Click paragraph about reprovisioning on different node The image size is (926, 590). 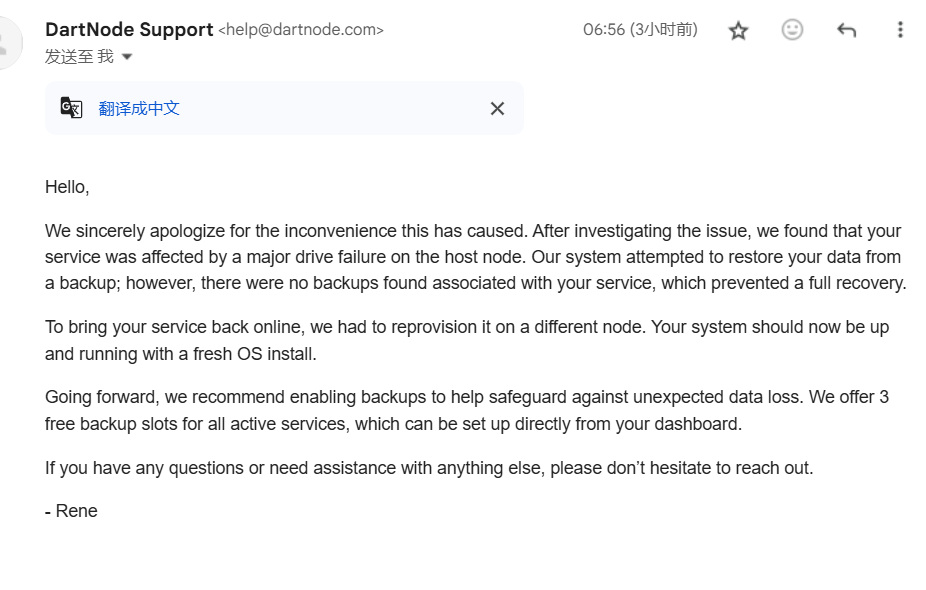tap(467, 340)
